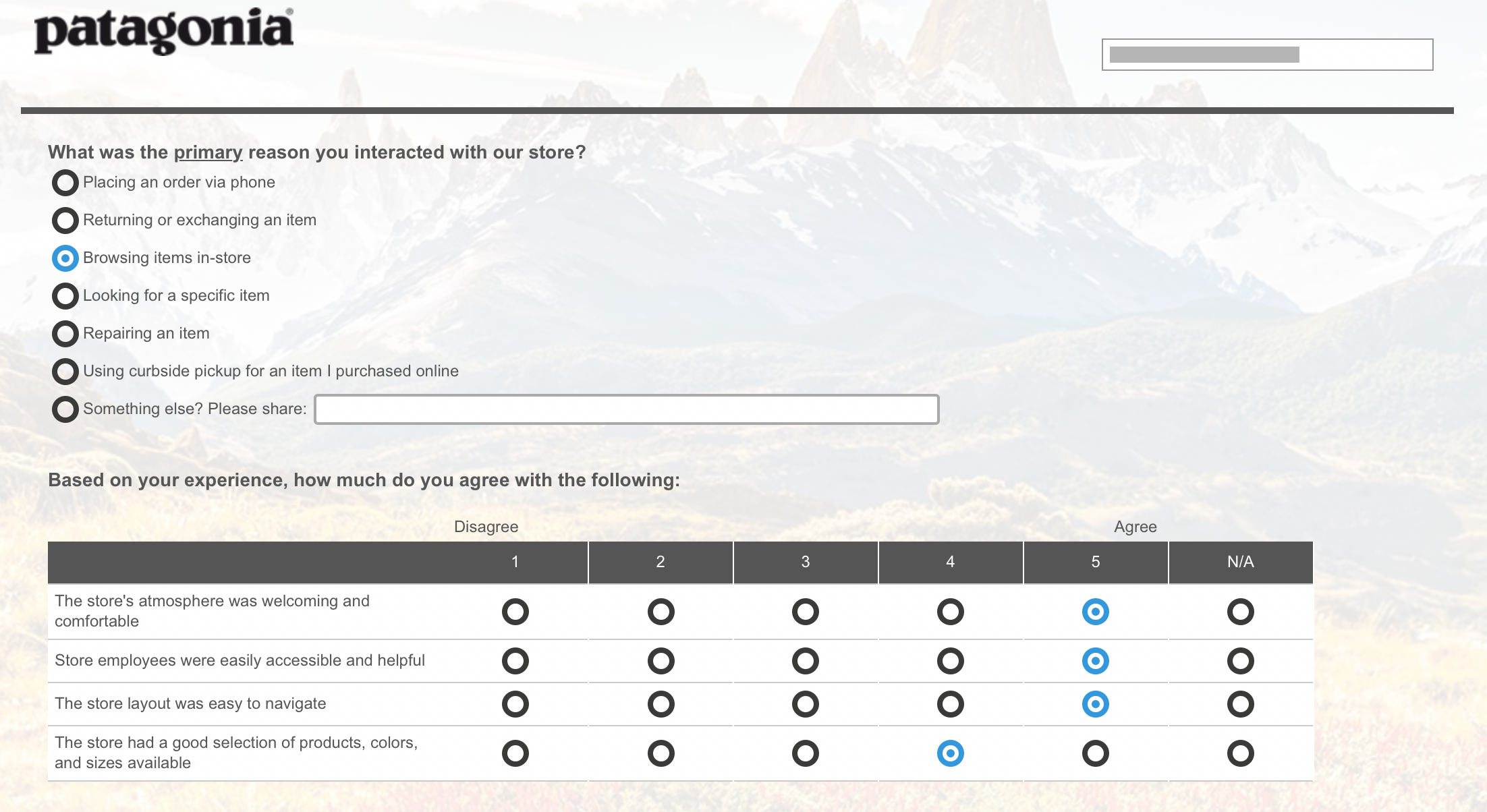1487x812 pixels.
Task: Select 'Something else? Please share' radio
Action: pyautogui.click(x=65, y=409)
